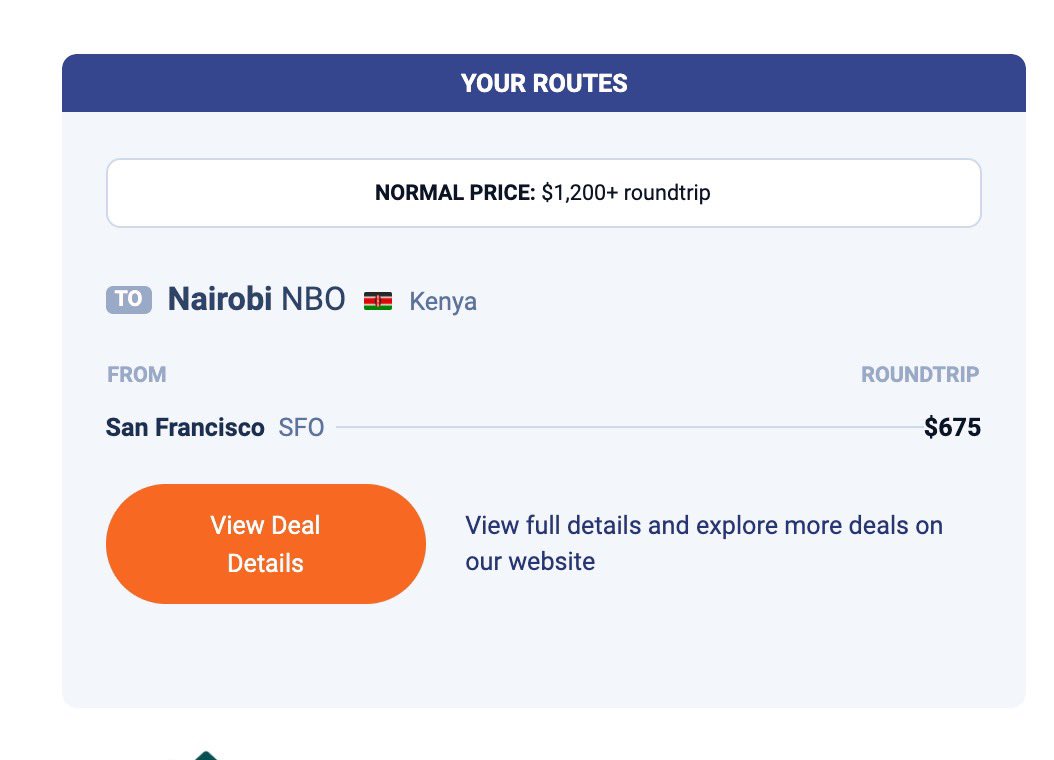Select the Nairobi destination name
This screenshot has width=1054, height=760.
point(219,299)
